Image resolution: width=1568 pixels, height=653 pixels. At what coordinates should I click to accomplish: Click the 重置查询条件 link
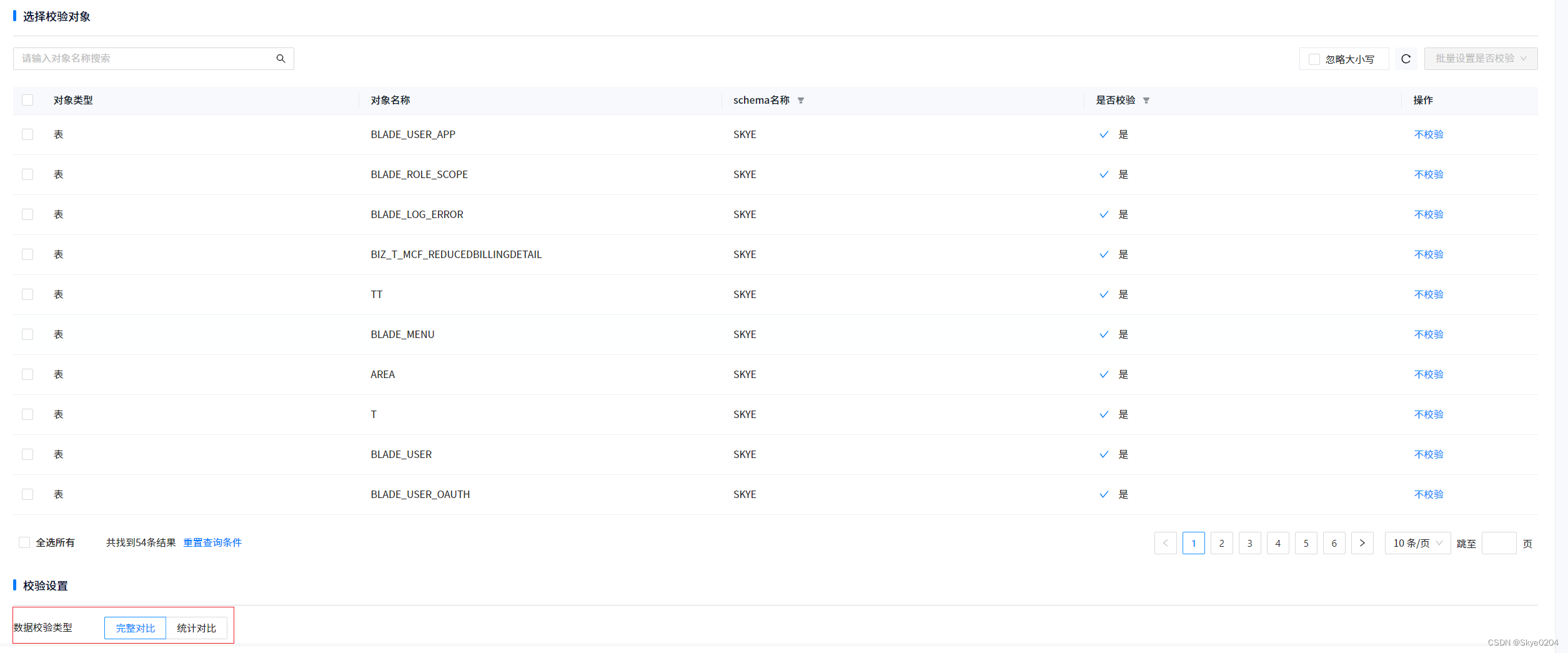[x=212, y=542]
